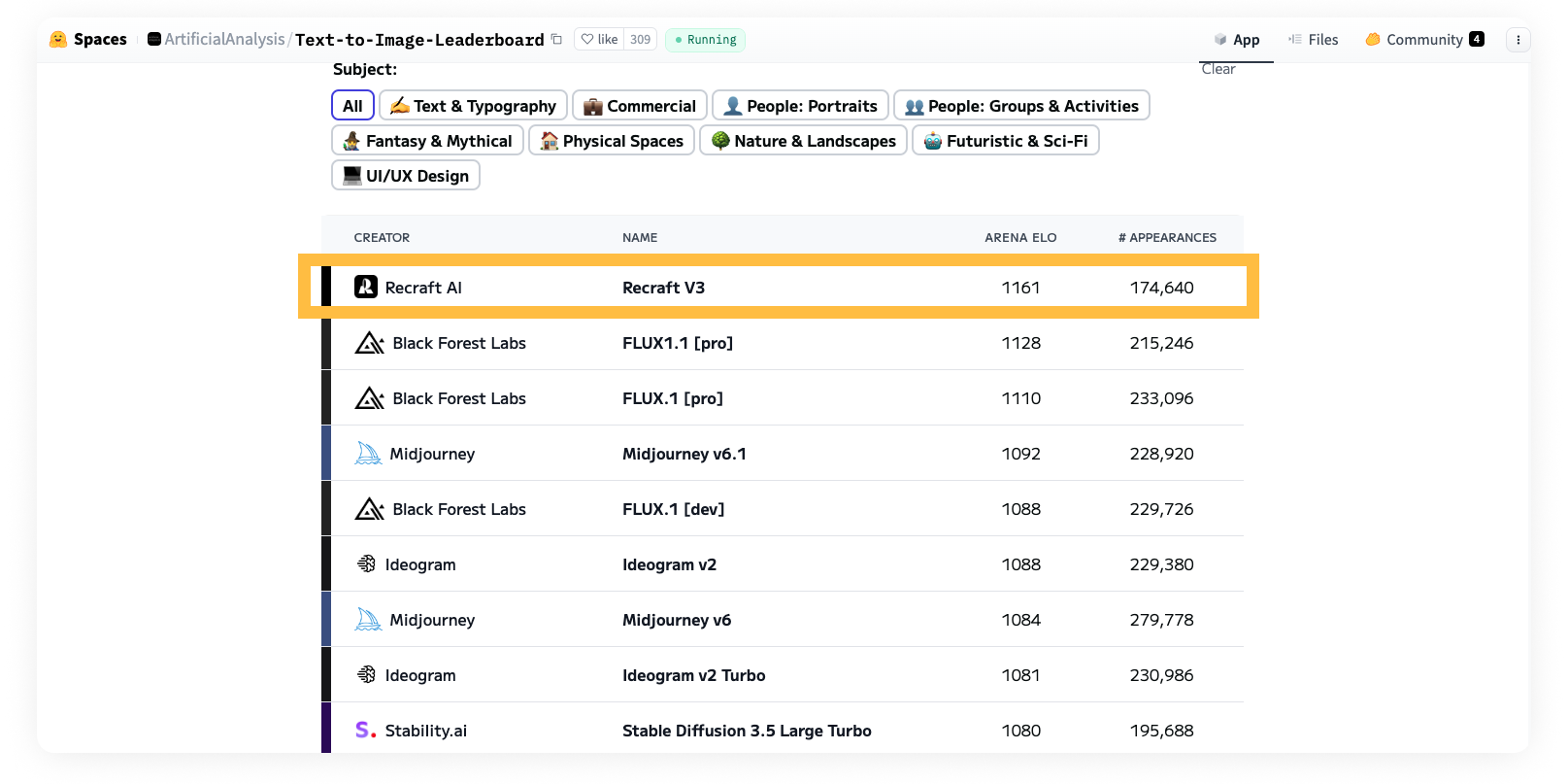Select the All subject filter
The image size is (1568, 784).
point(352,106)
